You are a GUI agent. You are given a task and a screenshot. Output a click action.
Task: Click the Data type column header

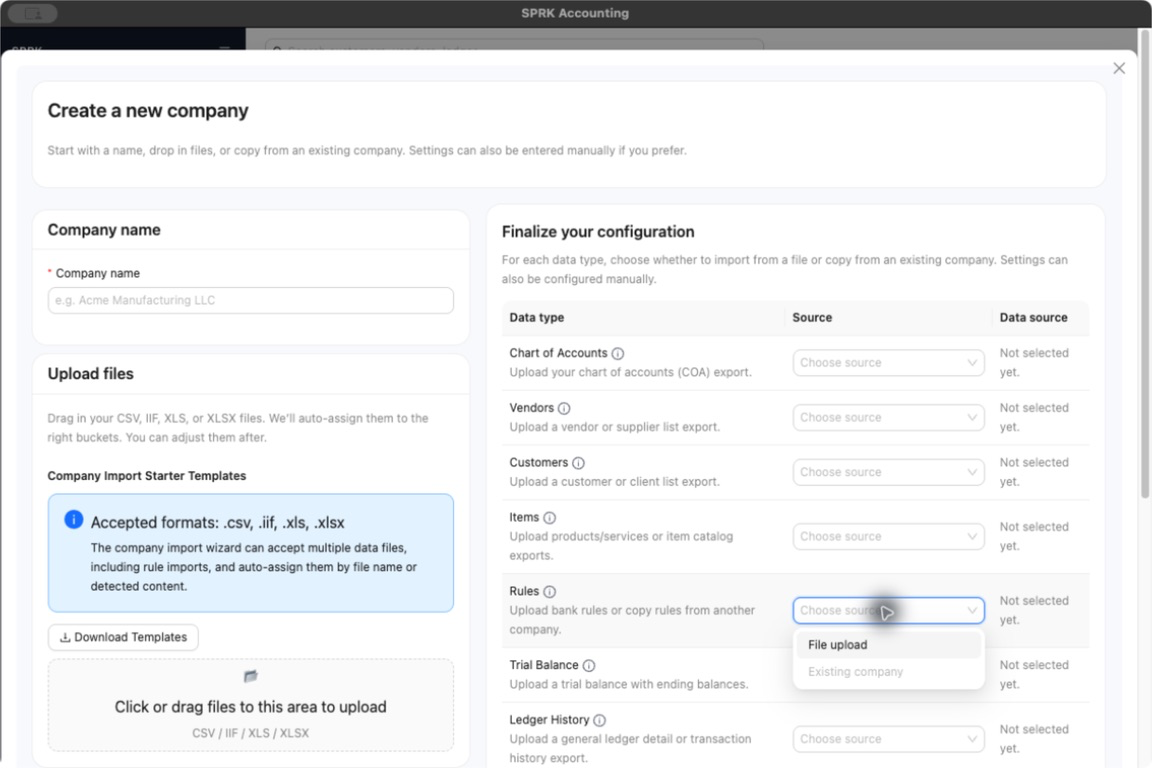coord(537,317)
